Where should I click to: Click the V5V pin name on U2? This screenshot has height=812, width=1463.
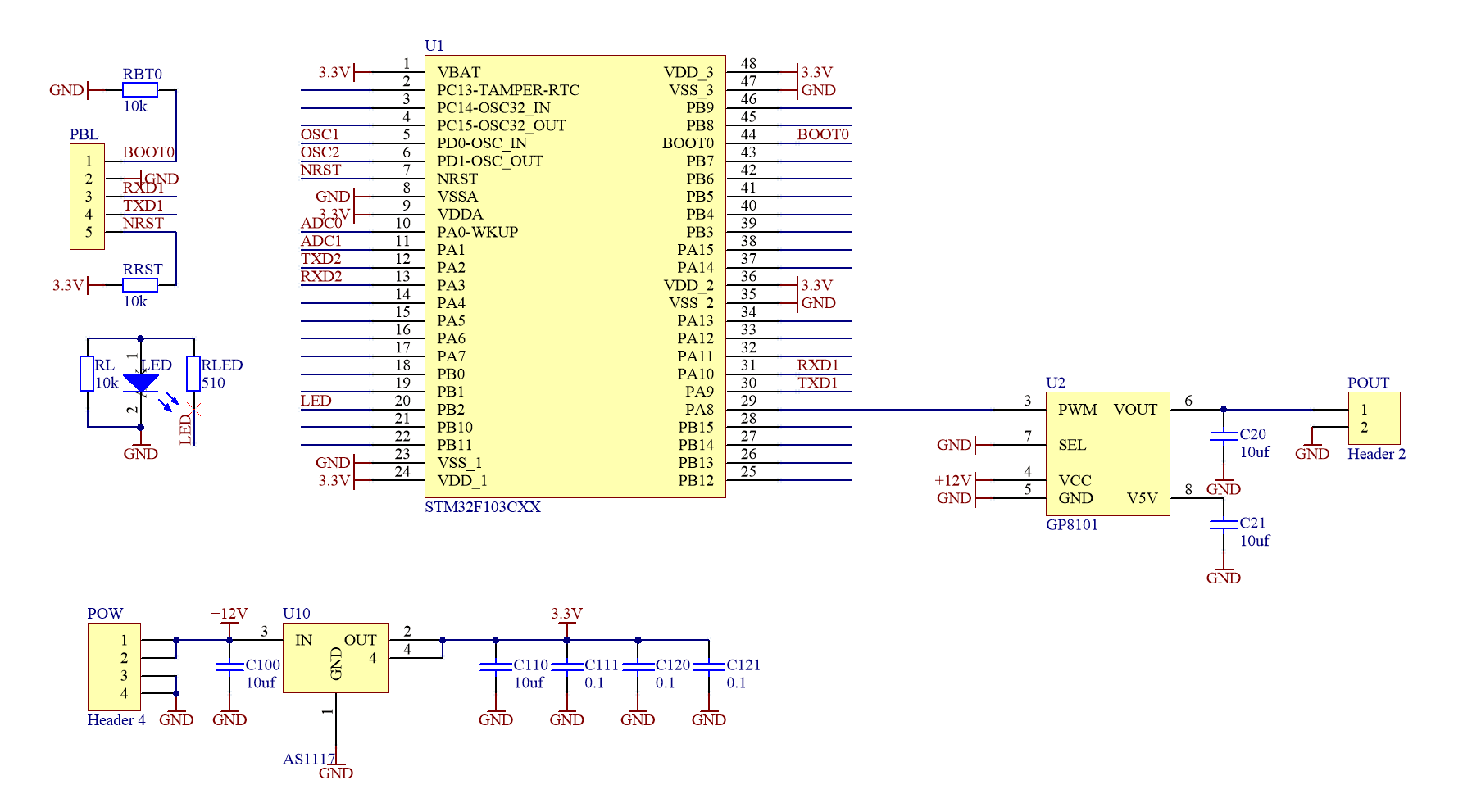pyautogui.click(x=1143, y=498)
